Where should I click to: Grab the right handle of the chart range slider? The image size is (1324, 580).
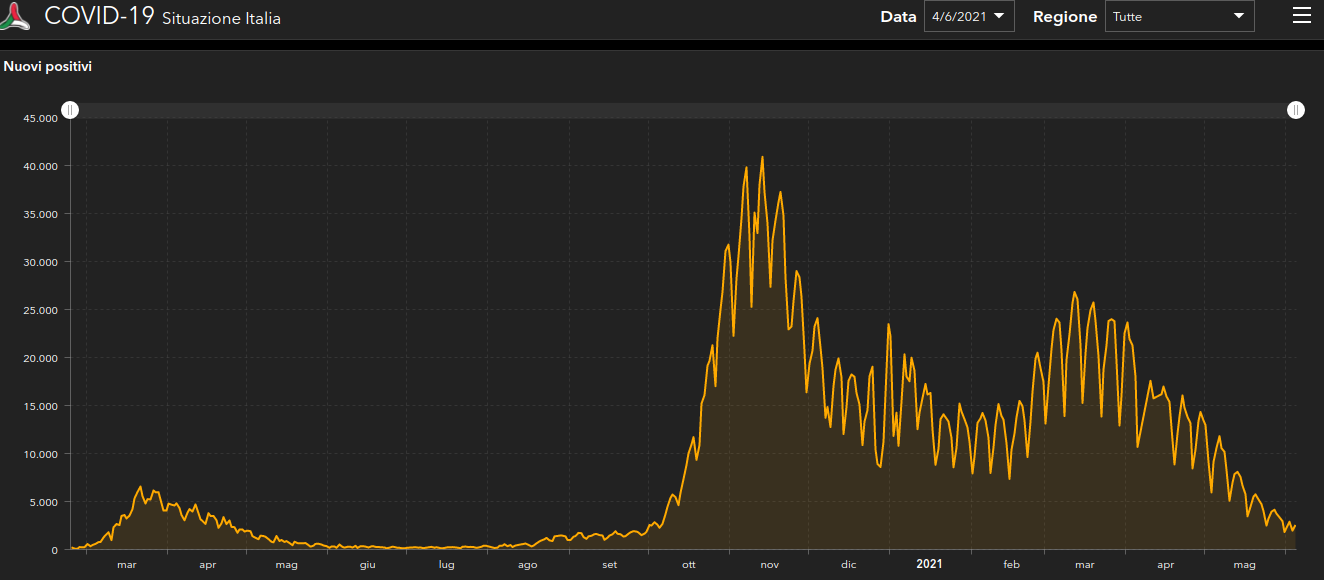(x=1296, y=110)
